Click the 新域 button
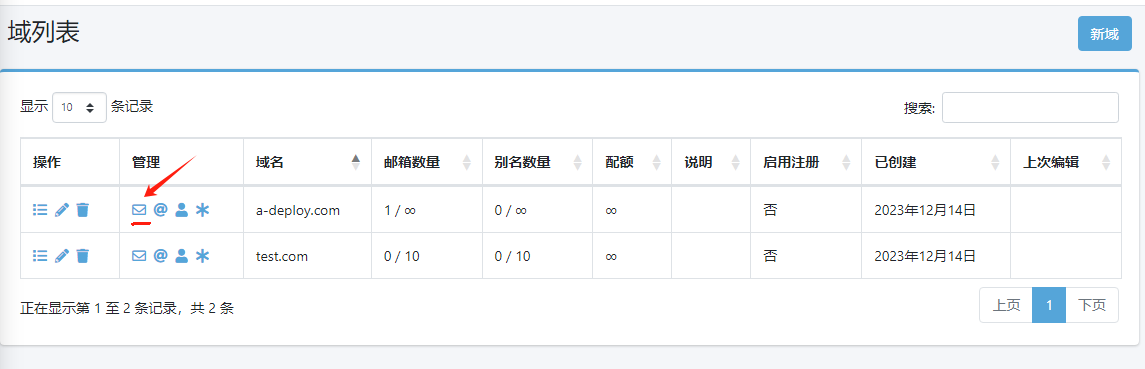This screenshot has height=369, width=1145. pos(1104,34)
